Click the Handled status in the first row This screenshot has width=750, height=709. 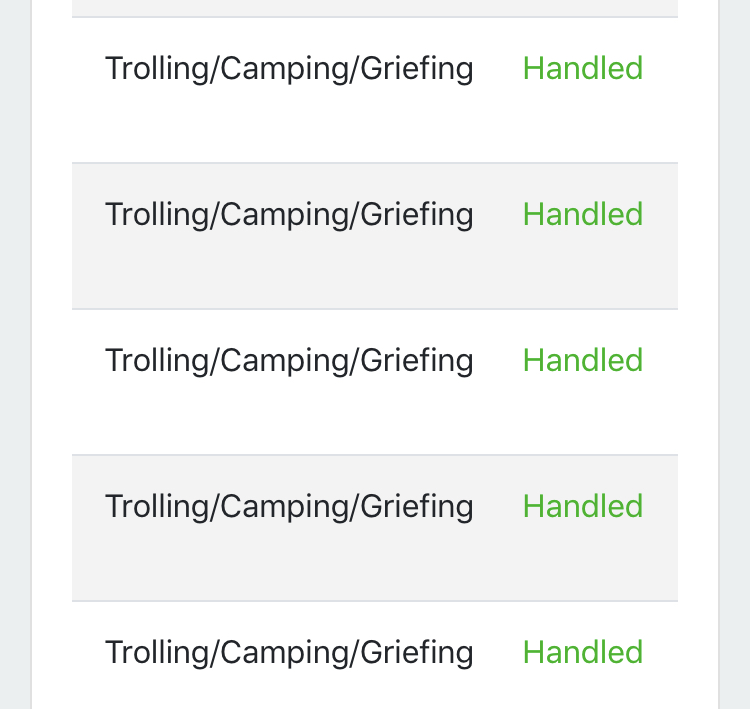(x=583, y=68)
